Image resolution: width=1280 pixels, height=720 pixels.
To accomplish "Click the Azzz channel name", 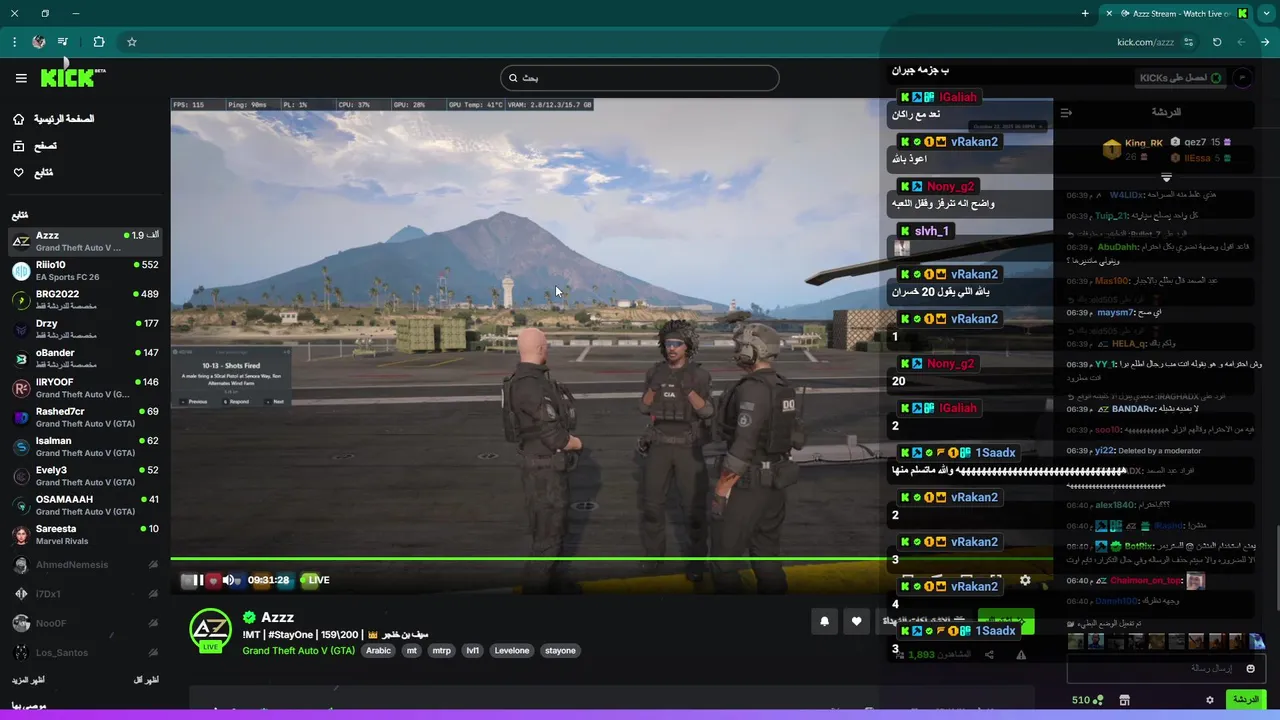I will [x=277, y=617].
